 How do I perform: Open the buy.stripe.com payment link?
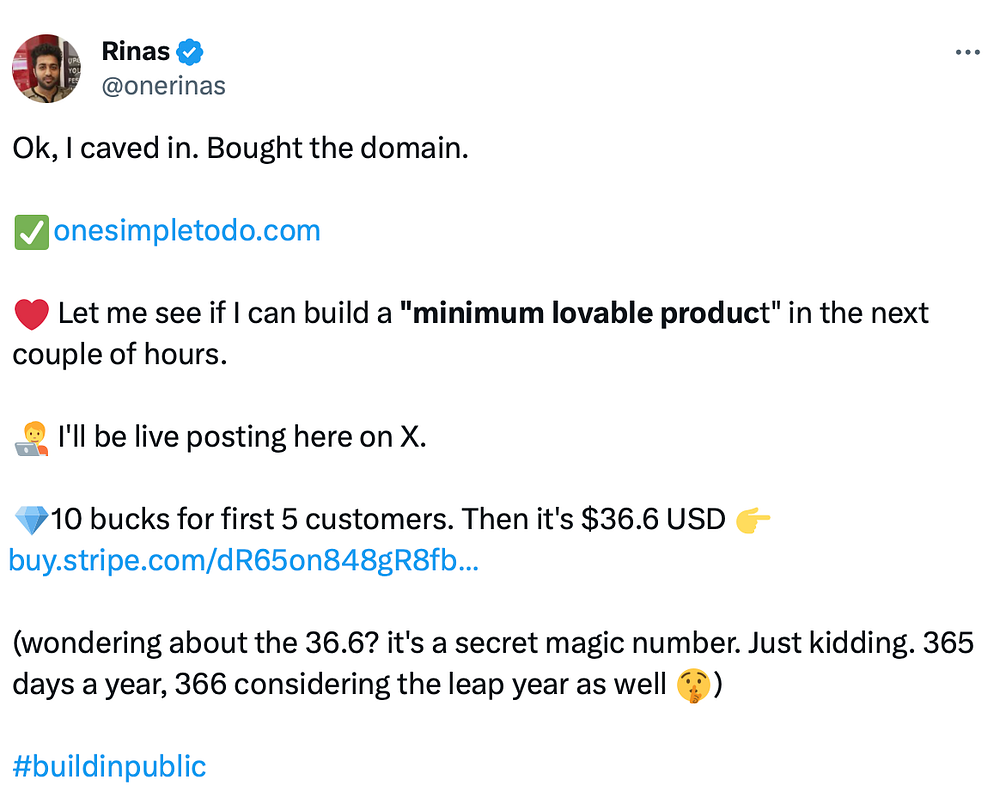click(244, 561)
